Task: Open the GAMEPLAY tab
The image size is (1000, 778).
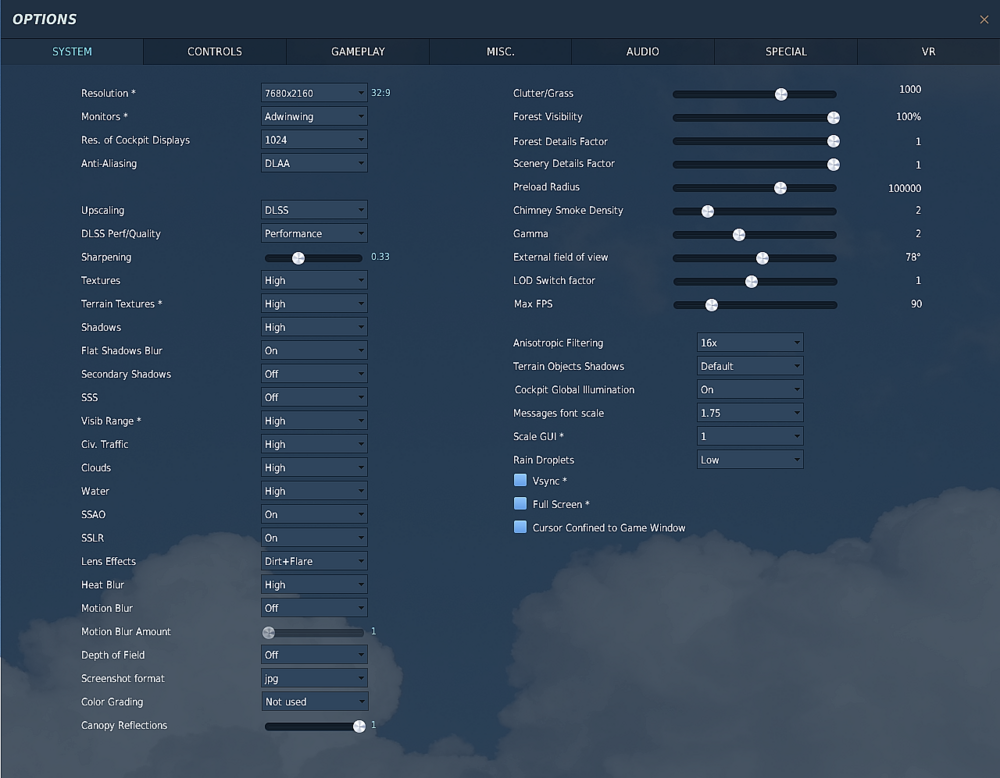Action: 358,52
